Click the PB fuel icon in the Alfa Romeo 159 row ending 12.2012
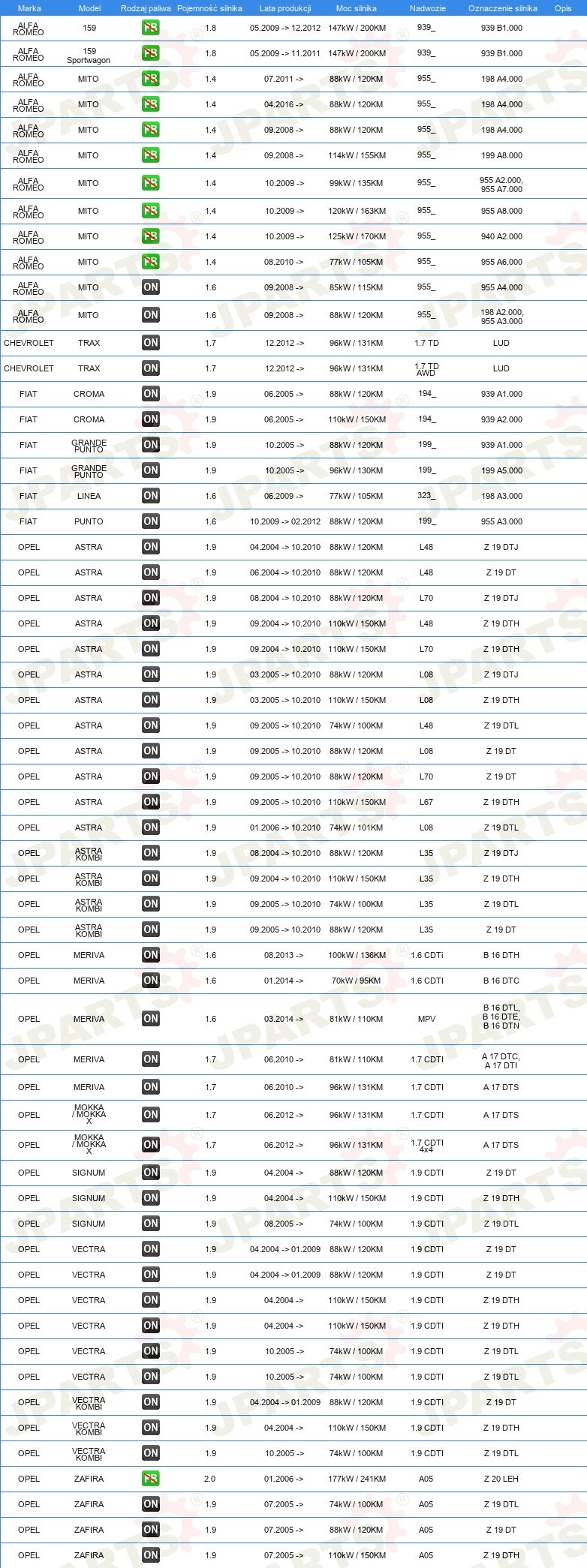 click(150, 28)
